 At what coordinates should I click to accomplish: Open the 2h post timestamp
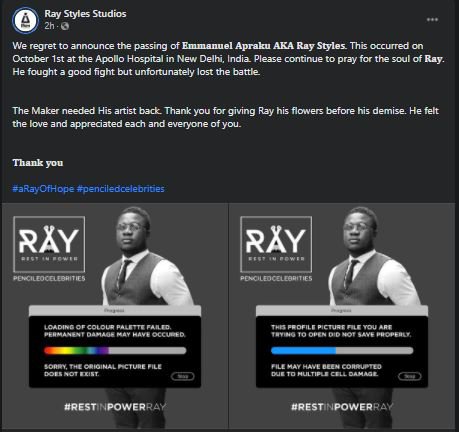coord(49,26)
